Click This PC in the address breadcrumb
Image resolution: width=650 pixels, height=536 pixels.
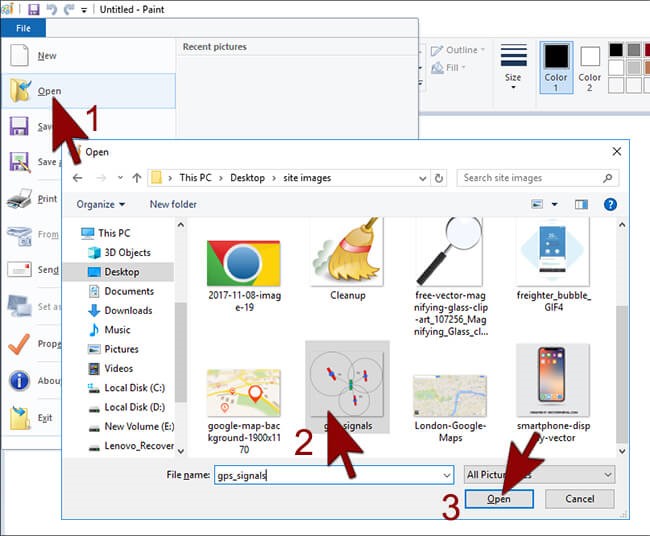196,178
